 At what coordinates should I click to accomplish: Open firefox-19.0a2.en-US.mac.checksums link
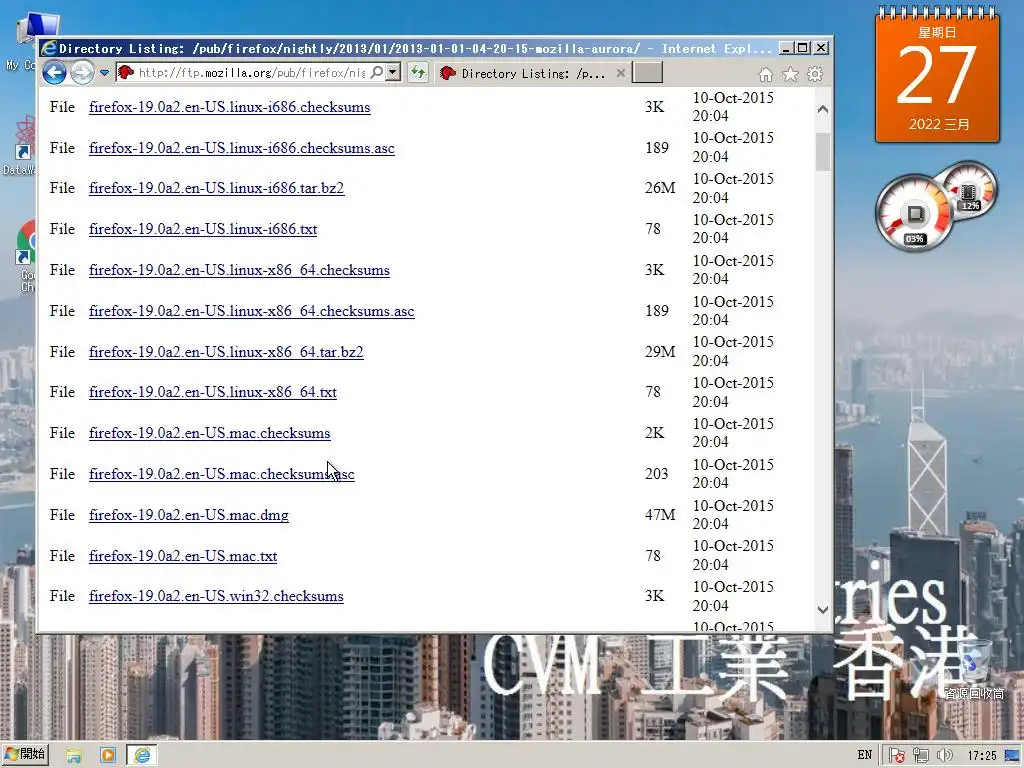(210, 434)
